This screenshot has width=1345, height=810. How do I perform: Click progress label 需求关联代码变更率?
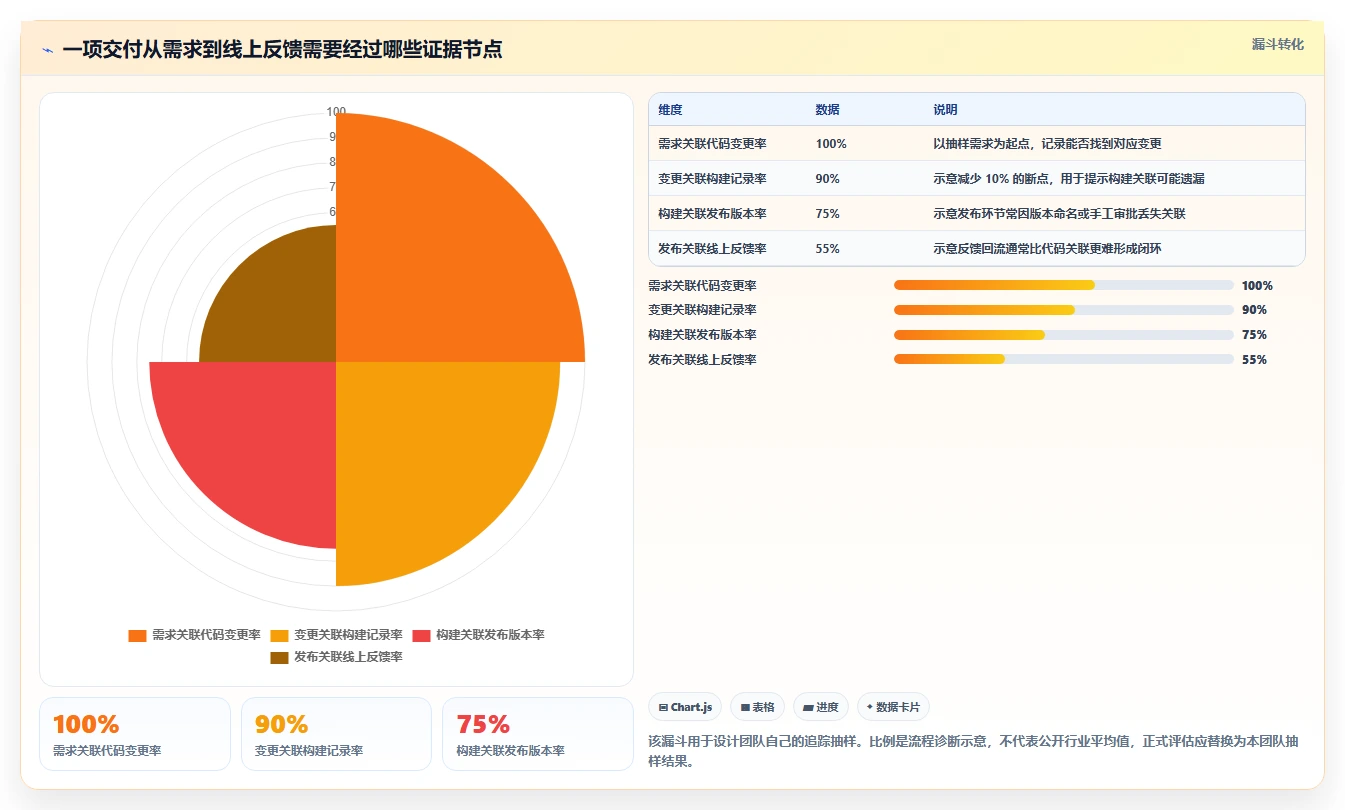(702, 285)
